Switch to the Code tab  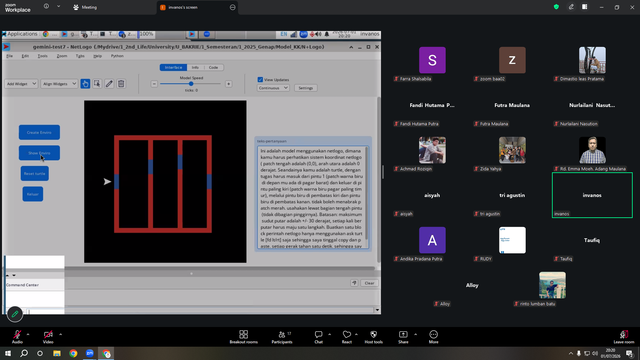[213, 67]
